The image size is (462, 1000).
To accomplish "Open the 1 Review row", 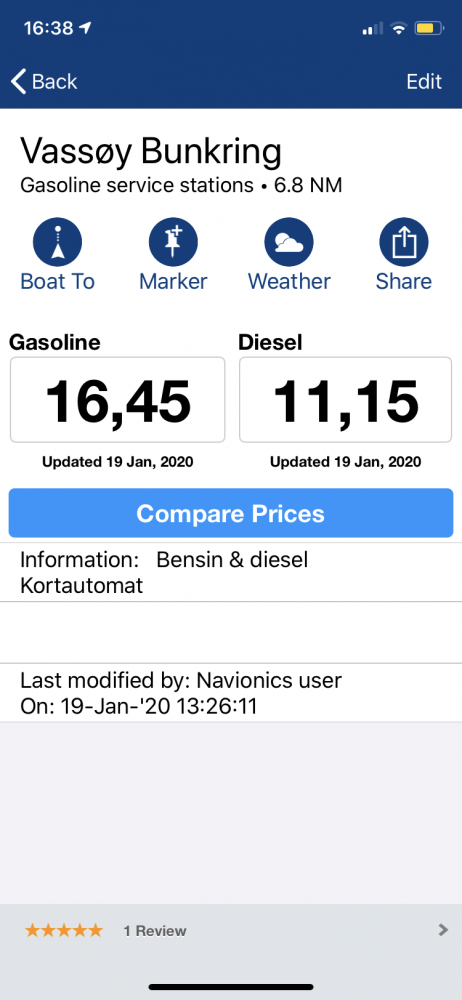I will point(231,930).
